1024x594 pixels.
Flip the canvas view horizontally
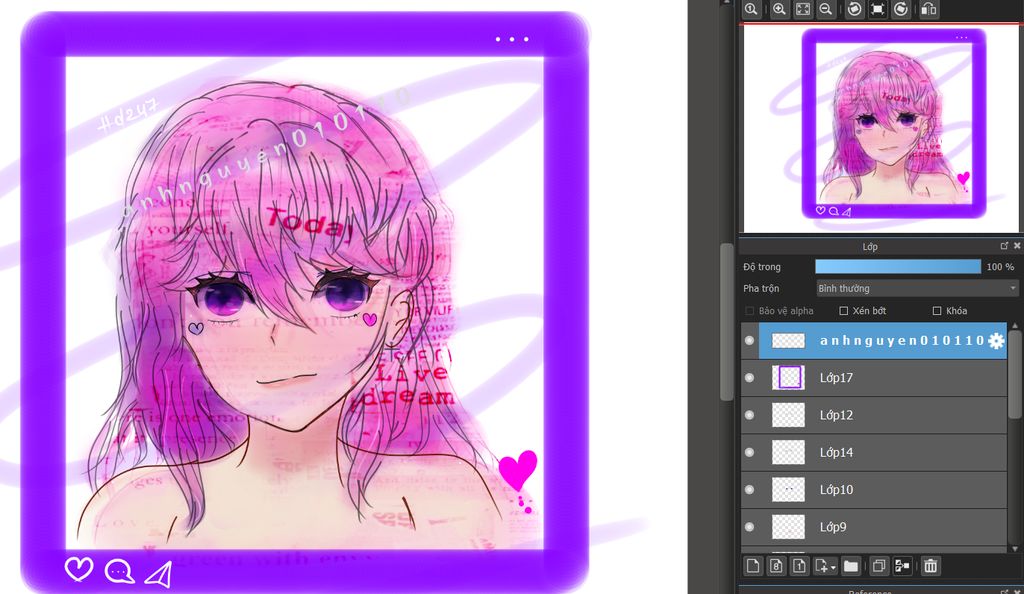929,9
